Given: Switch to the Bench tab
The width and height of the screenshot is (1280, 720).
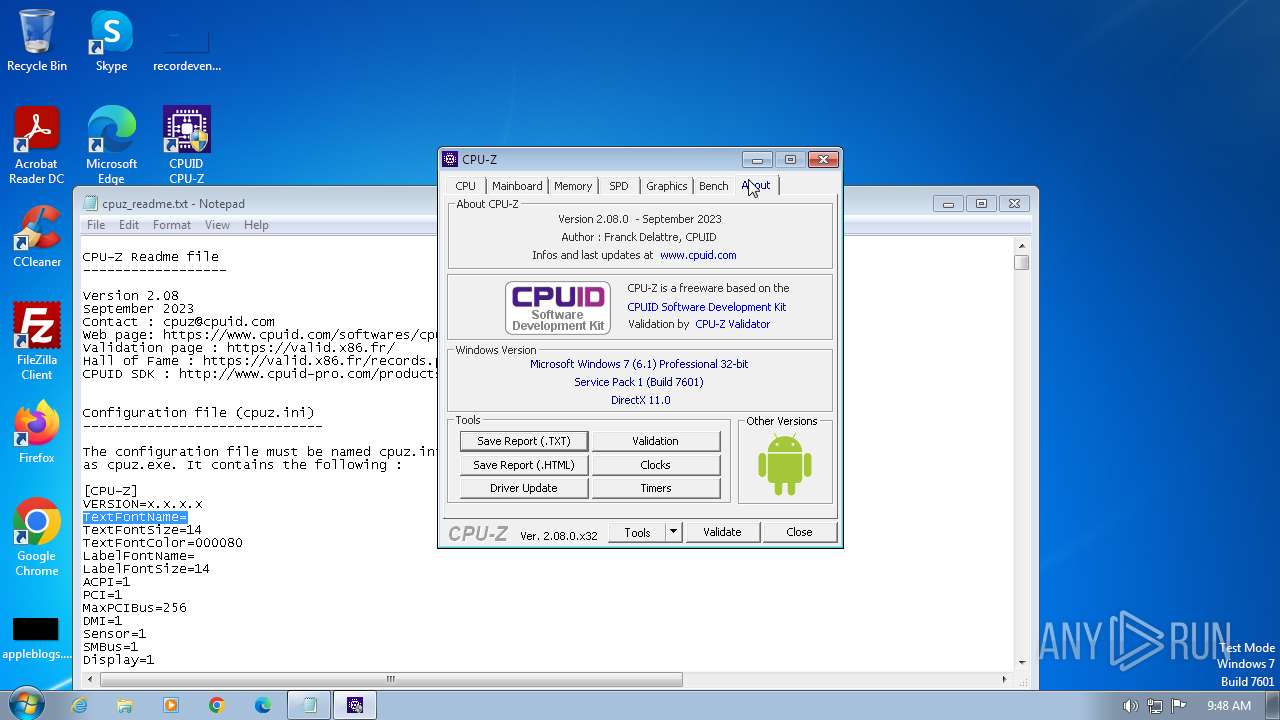Looking at the screenshot, I should (714, 186).
